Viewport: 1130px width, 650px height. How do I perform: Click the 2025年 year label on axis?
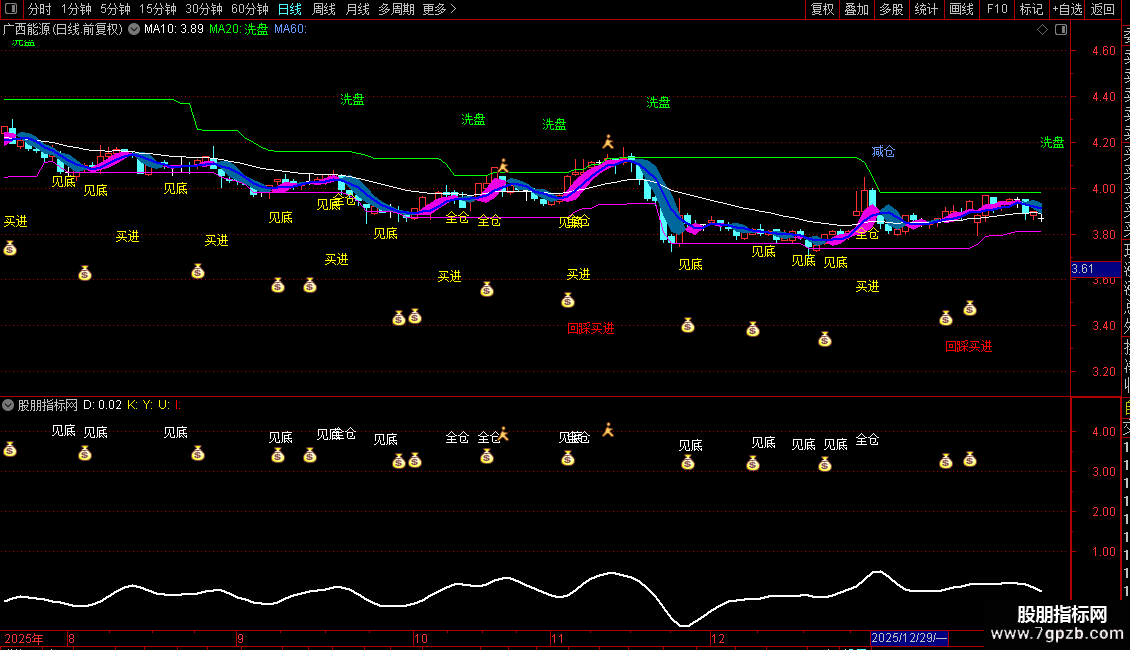[24, 638]
